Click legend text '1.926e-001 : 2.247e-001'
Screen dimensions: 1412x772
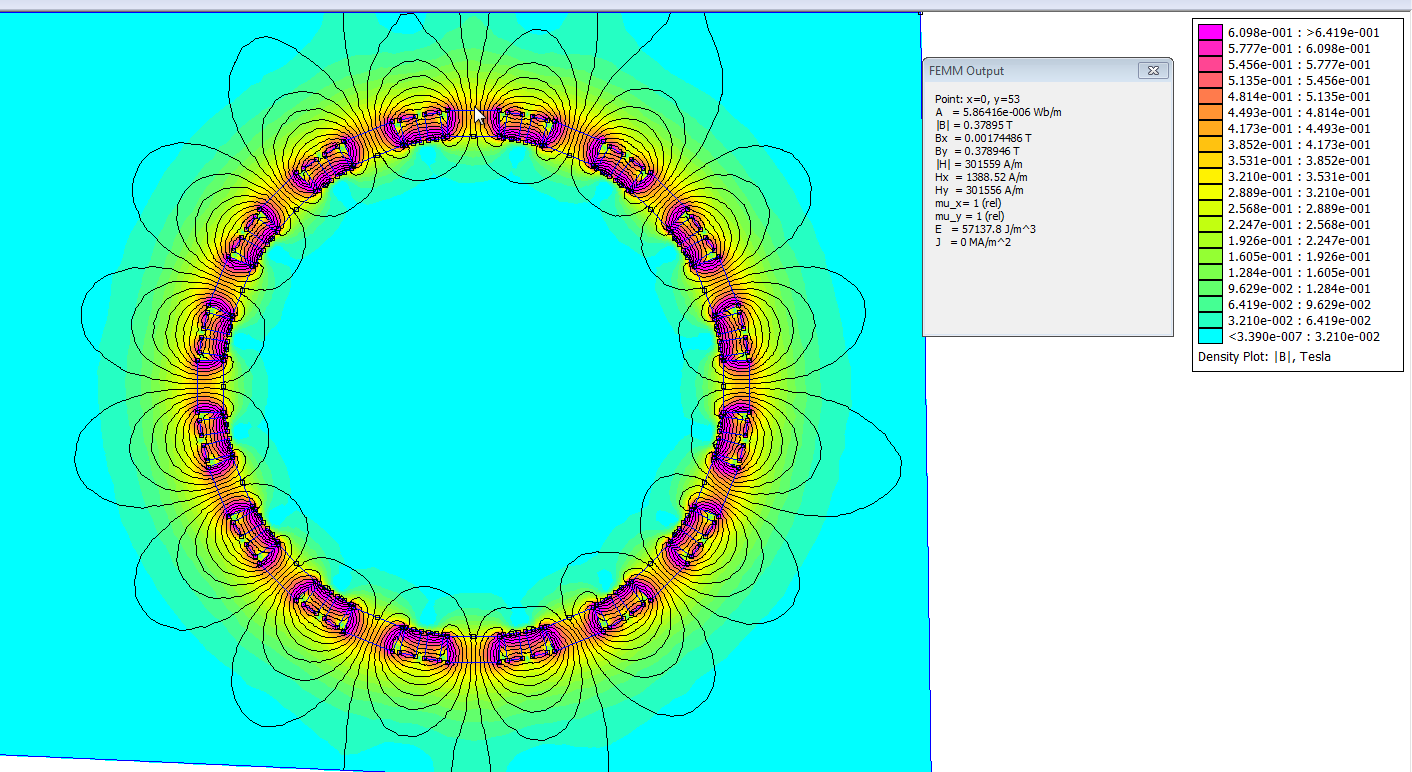1299,240
